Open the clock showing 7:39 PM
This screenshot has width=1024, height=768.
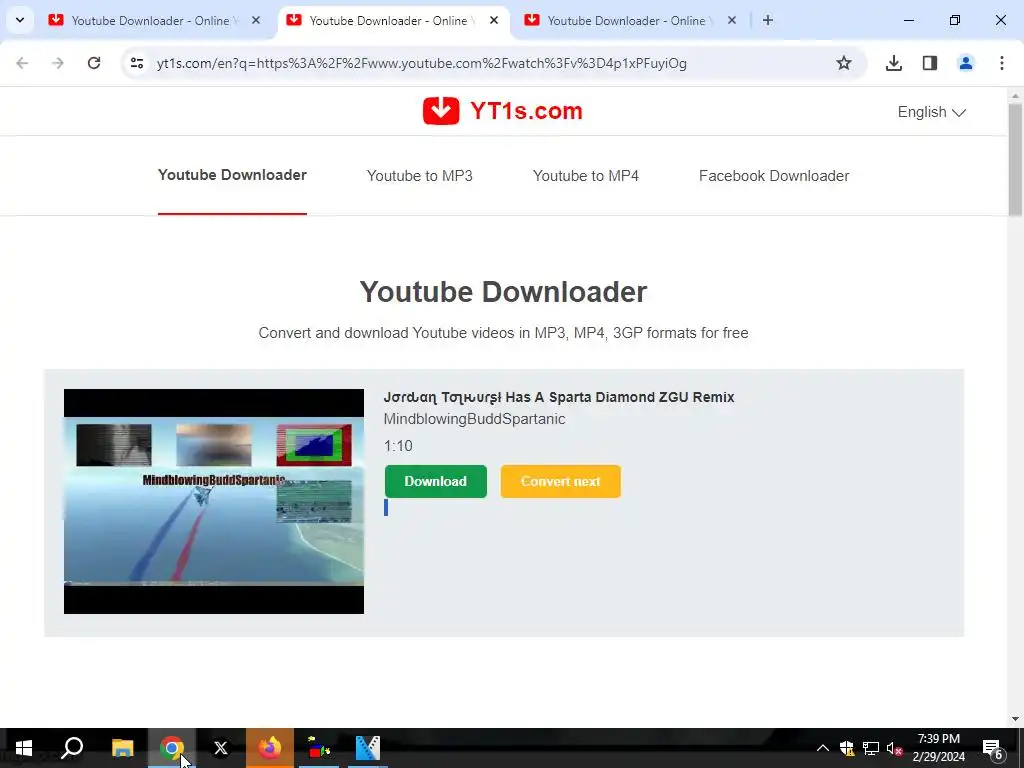coord(938,748)
